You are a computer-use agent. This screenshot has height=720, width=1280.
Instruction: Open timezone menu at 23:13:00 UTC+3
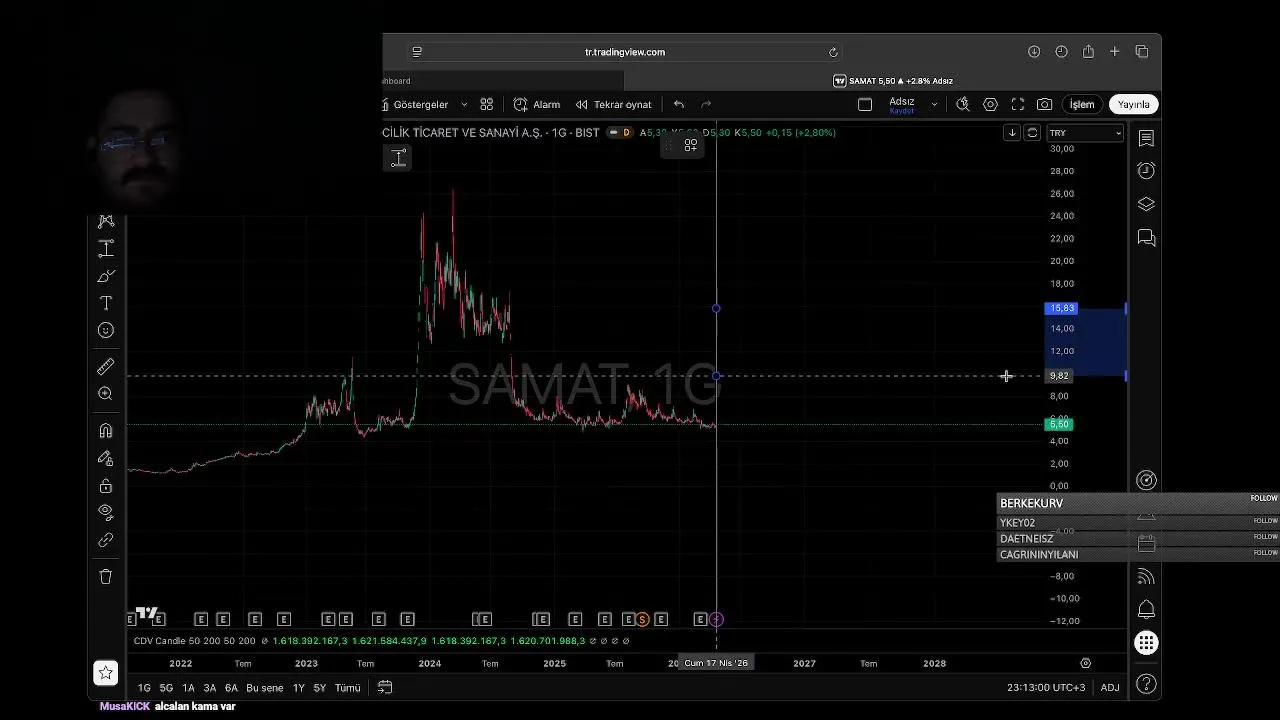(x=1046, y=688)
